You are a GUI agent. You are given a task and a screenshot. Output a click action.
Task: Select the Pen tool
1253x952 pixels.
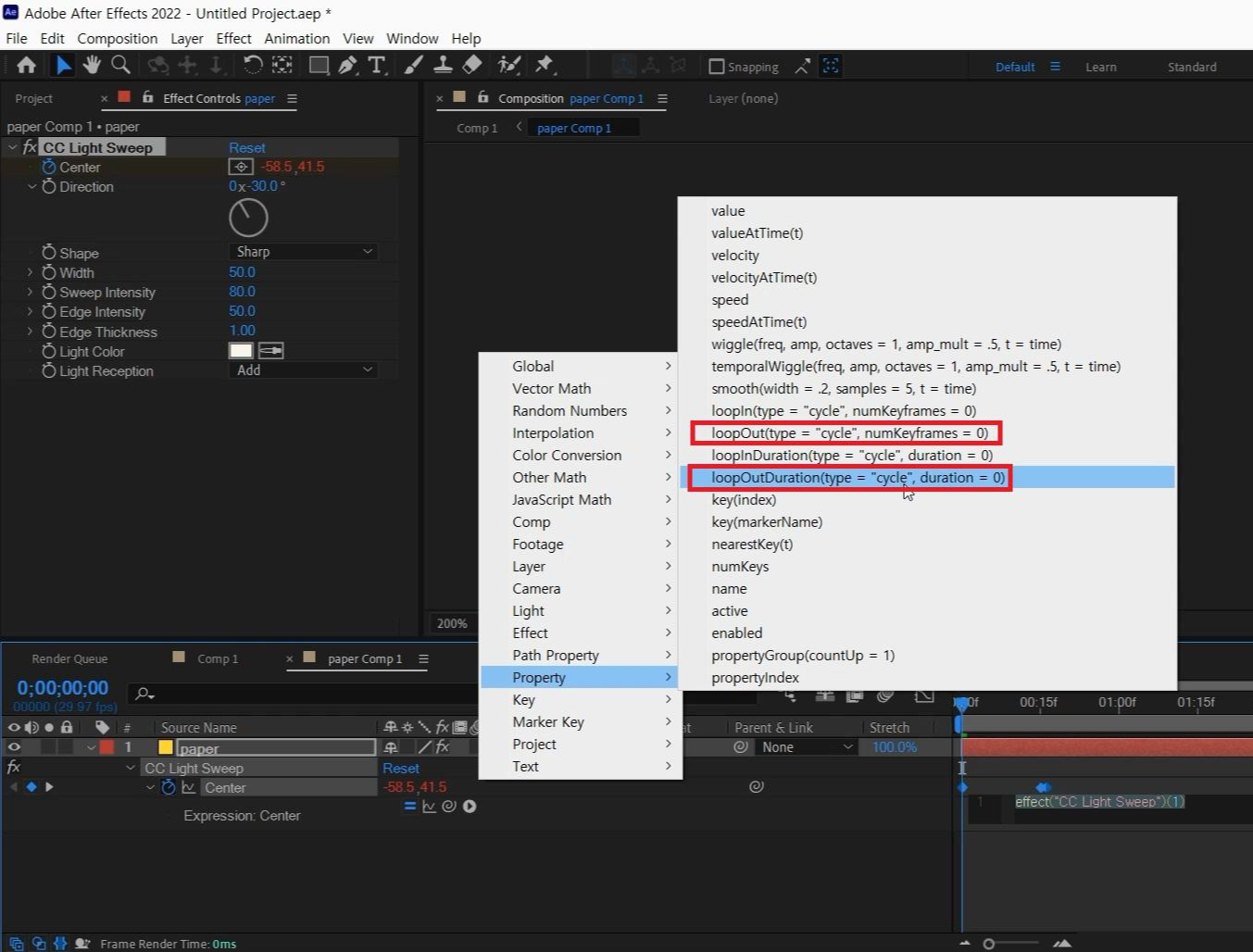point(347,65)
